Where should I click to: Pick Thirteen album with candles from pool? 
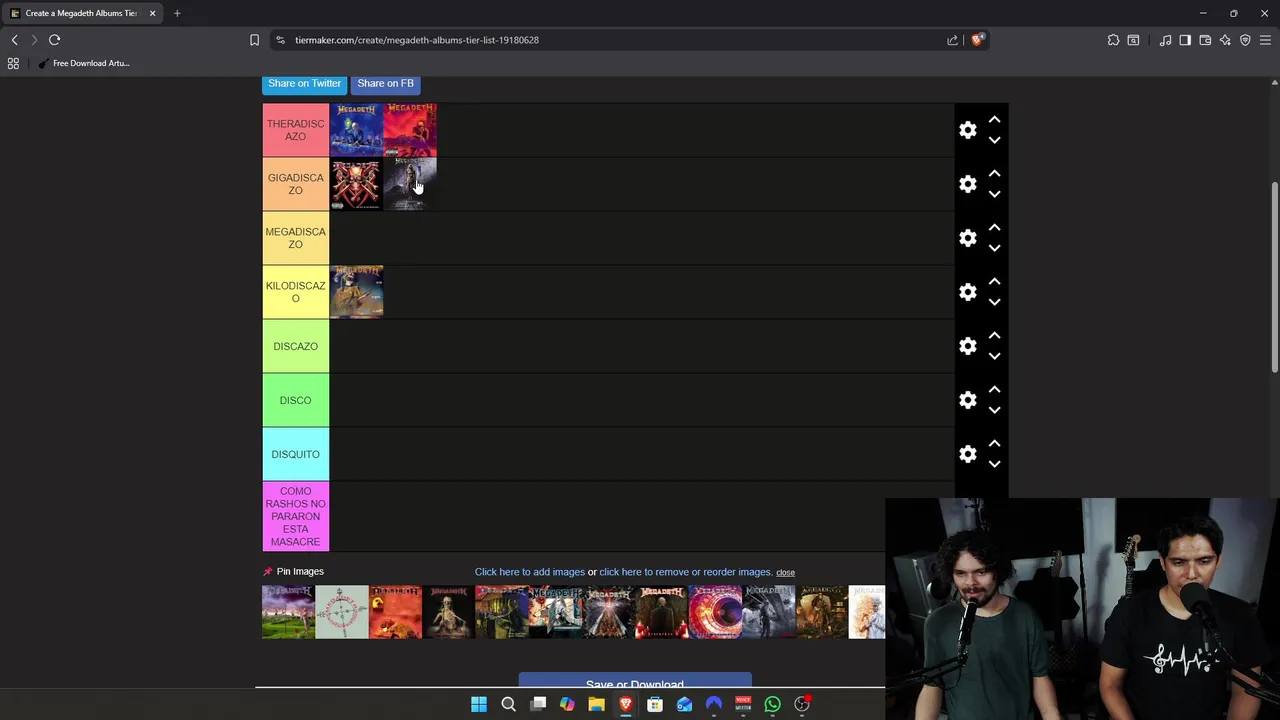click(662, 612)
